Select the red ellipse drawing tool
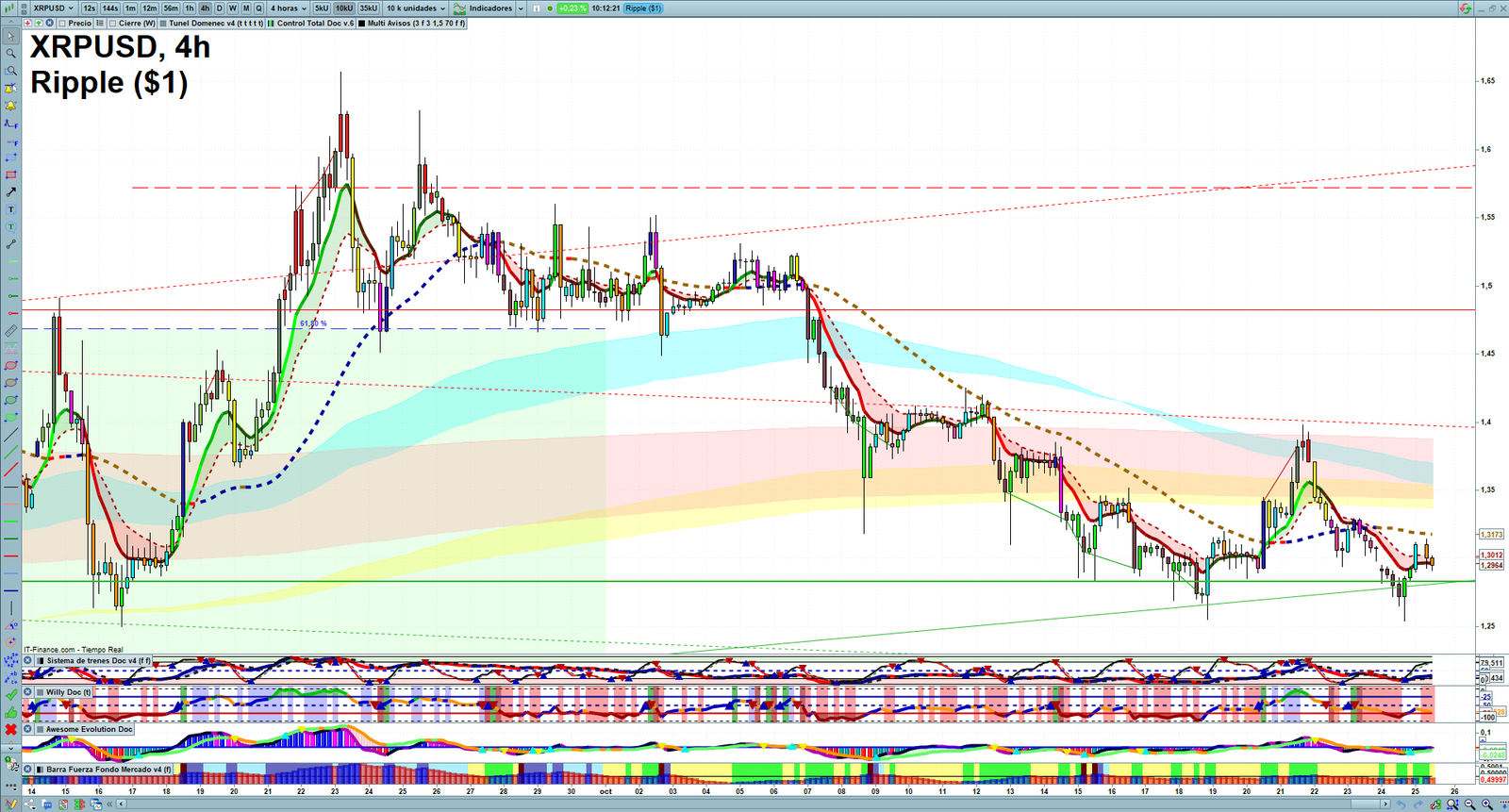The width and height of the screenshot is (1509, 812). point(10,366)
